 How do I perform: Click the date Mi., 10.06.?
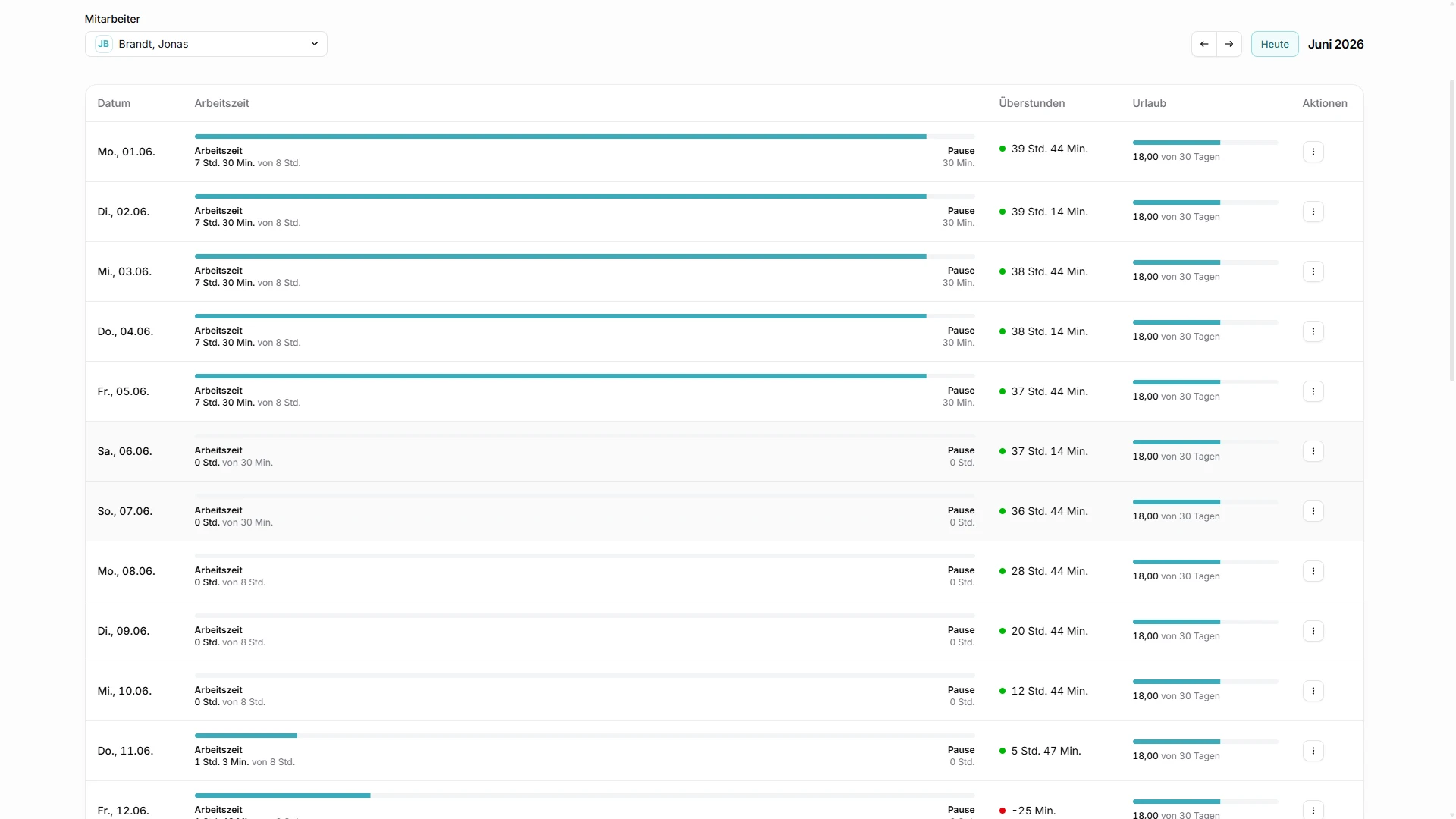coord(124,691)
